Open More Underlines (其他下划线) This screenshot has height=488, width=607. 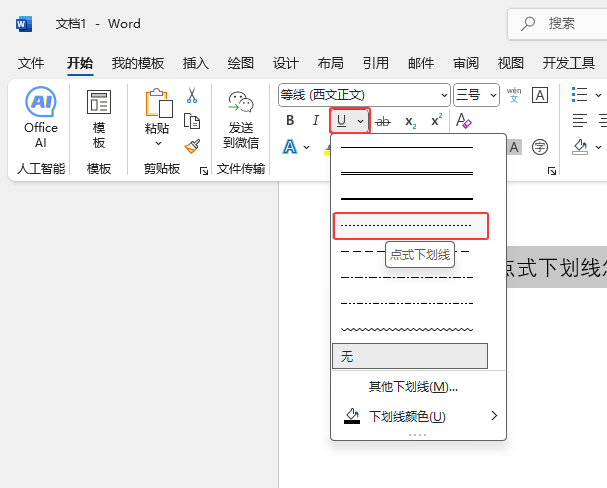tap(418, 387)
